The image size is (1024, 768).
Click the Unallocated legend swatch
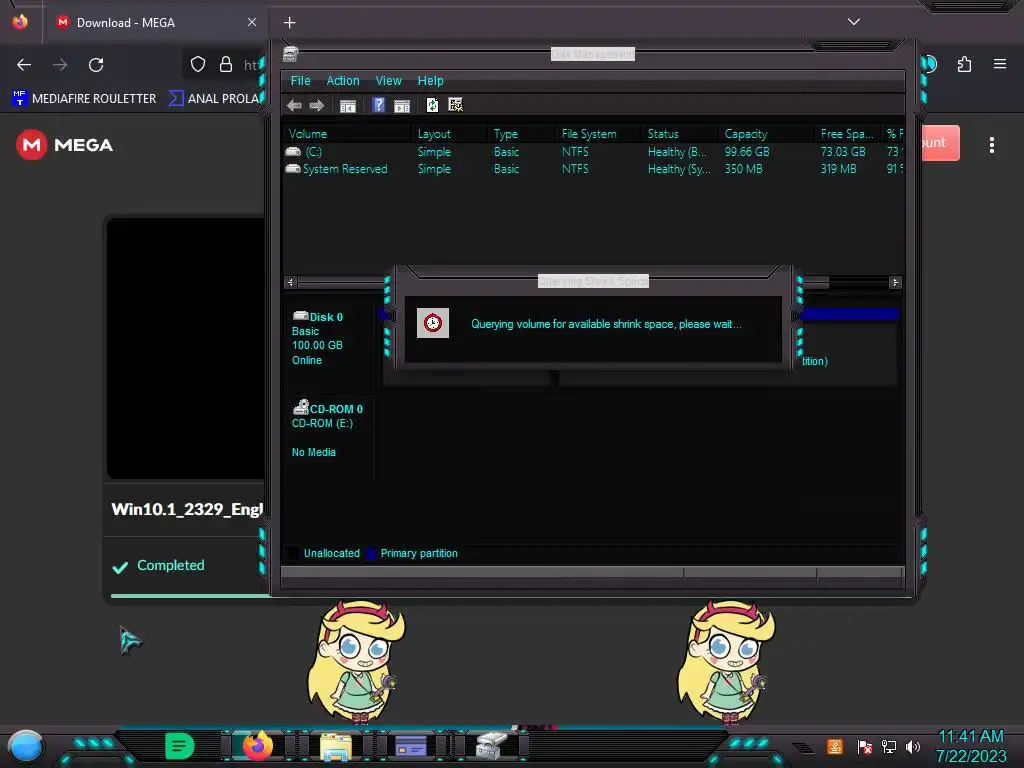pos(294,553)
